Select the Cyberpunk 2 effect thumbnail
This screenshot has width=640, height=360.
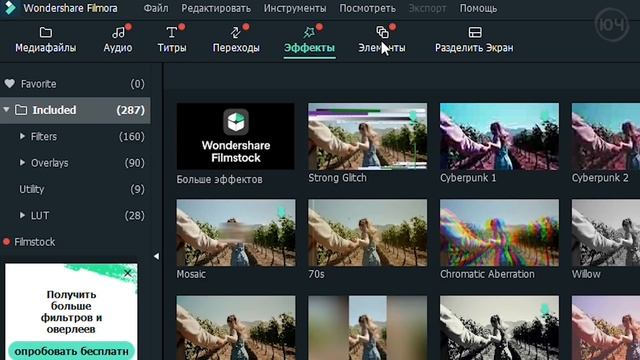[x=606, y=136]
